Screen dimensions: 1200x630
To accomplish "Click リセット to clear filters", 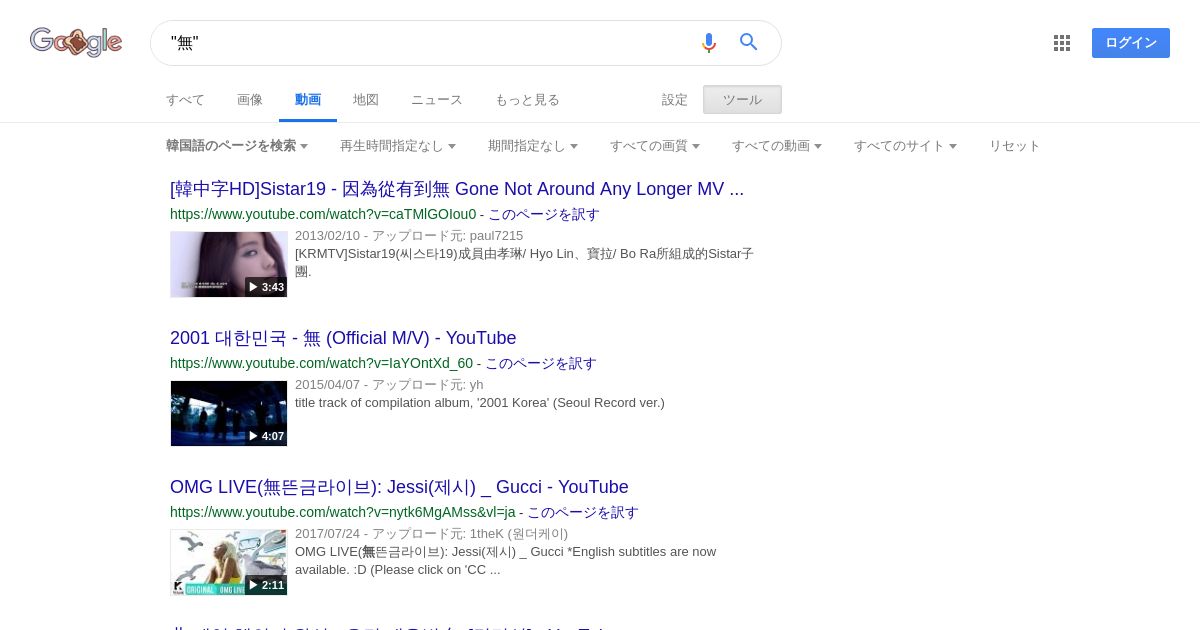I will coord(1015,146).
